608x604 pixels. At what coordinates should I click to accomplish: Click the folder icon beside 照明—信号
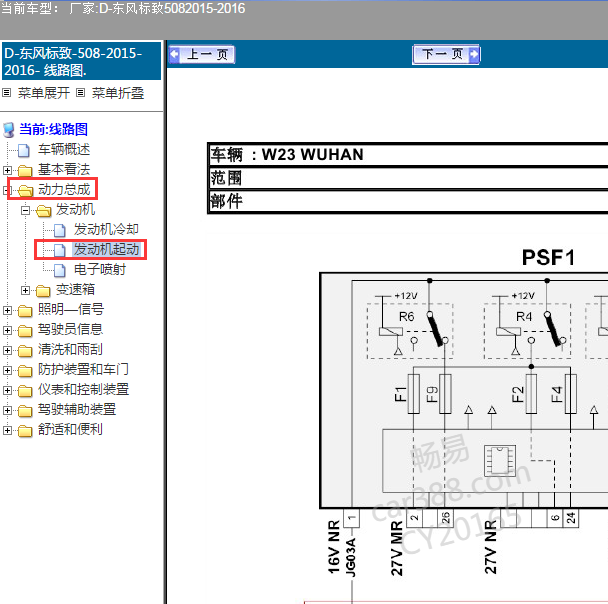[x=25, y=311]
